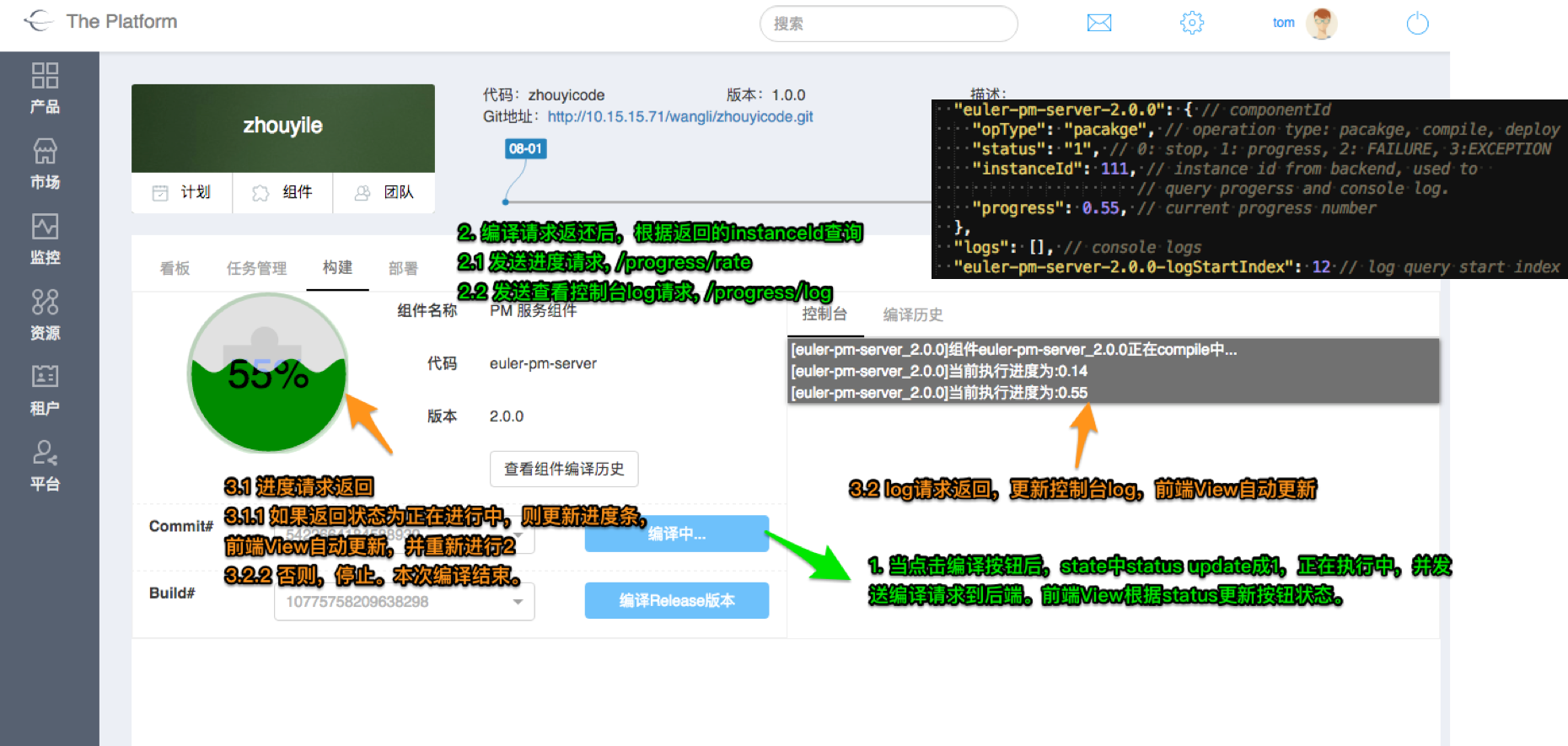
Task: Open the settings gear icon
Action: 1192,23
